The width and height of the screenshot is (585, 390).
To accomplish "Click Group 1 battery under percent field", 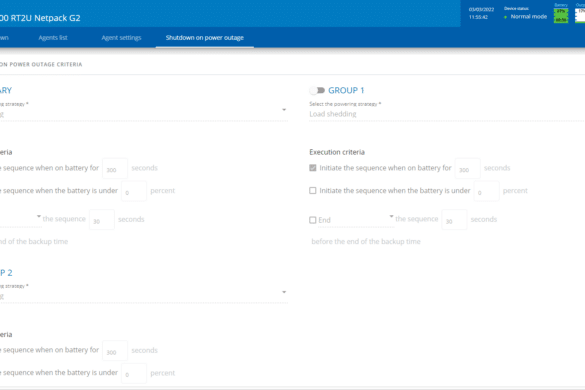I will point(487,191).
